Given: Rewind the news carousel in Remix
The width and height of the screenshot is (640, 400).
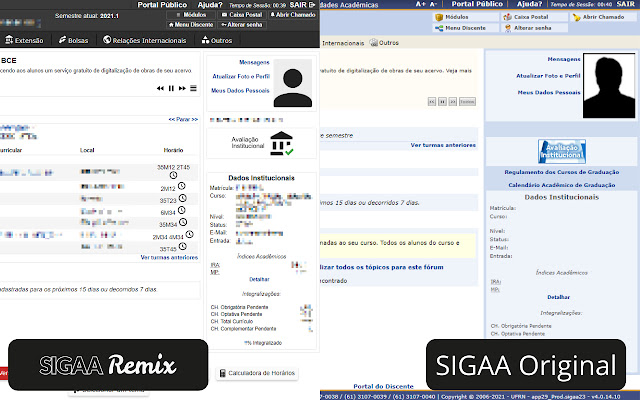Looking at the screenshot, I should (160, 88).
